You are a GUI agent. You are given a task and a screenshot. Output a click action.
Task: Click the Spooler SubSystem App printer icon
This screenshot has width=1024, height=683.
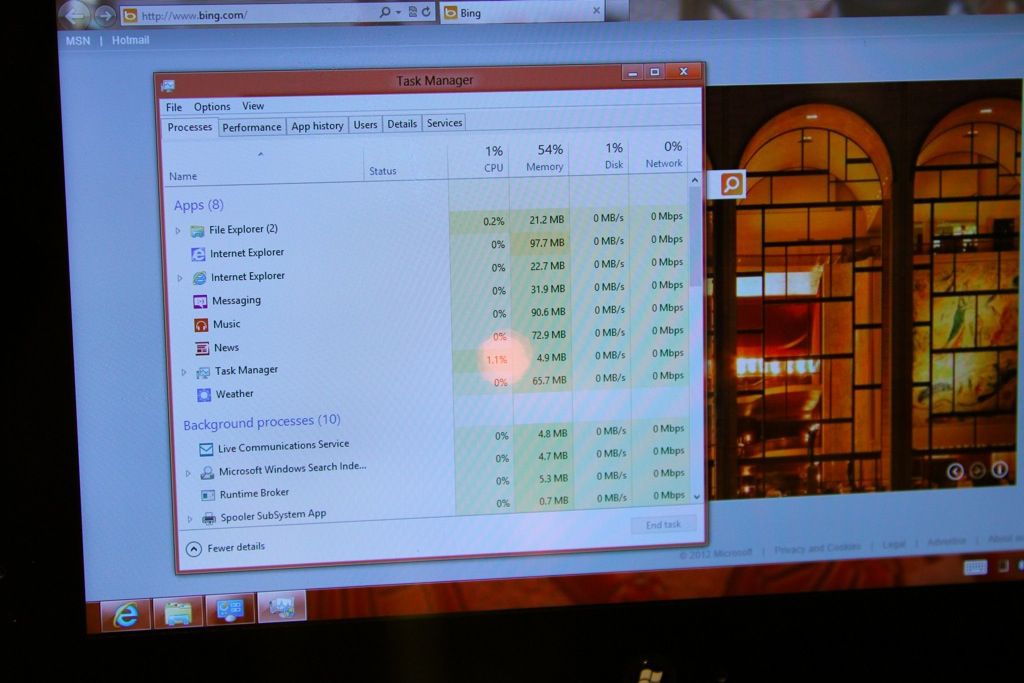coord(209,518)
